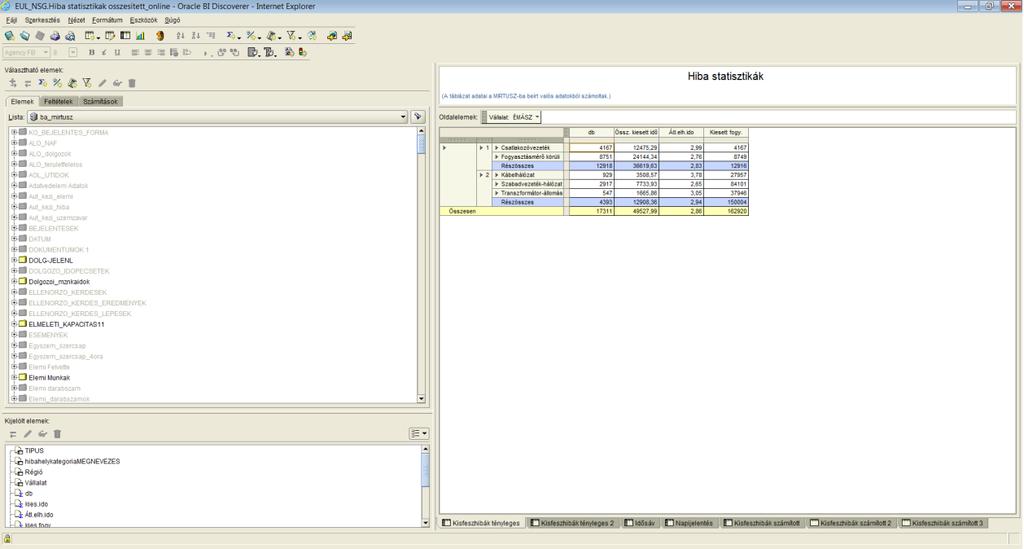Image resolution: width=1024 pixels, height=549 pixels.
Task: Expand the DOLG-JELENL folder
Action: pyautogui.click(x=14, y=260)
